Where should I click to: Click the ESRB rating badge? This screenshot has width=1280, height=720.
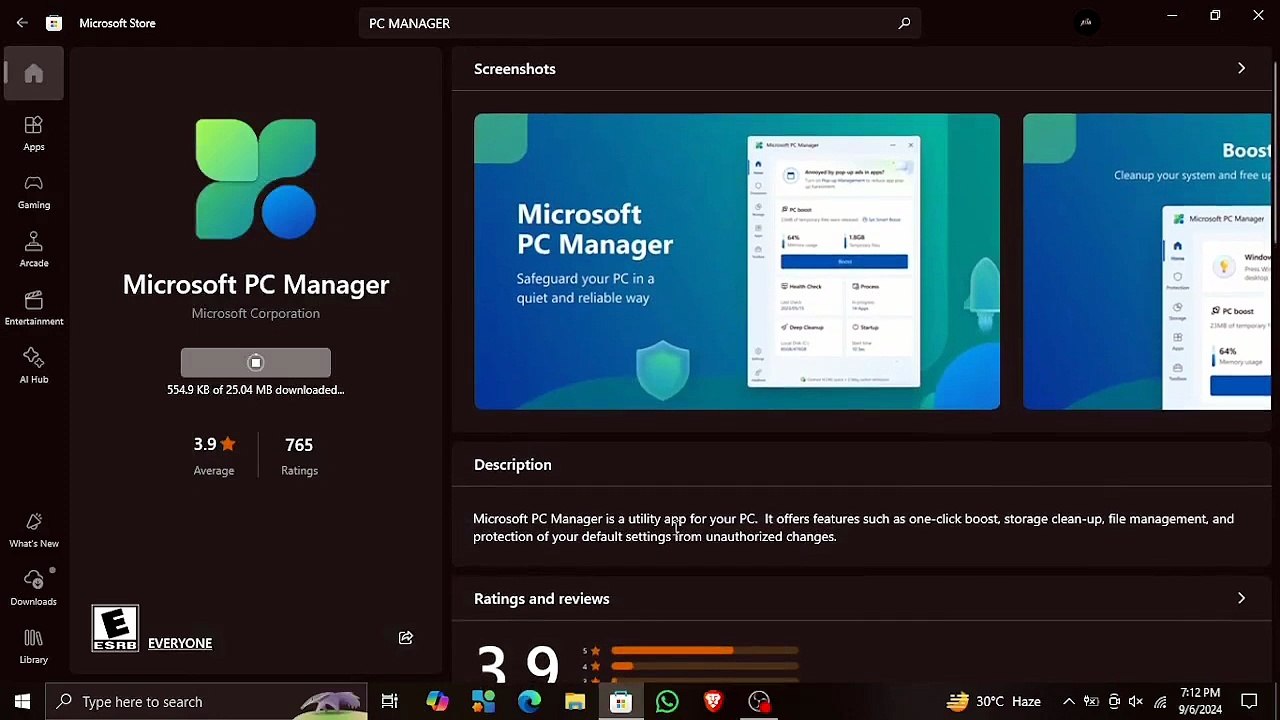(115, 628)
